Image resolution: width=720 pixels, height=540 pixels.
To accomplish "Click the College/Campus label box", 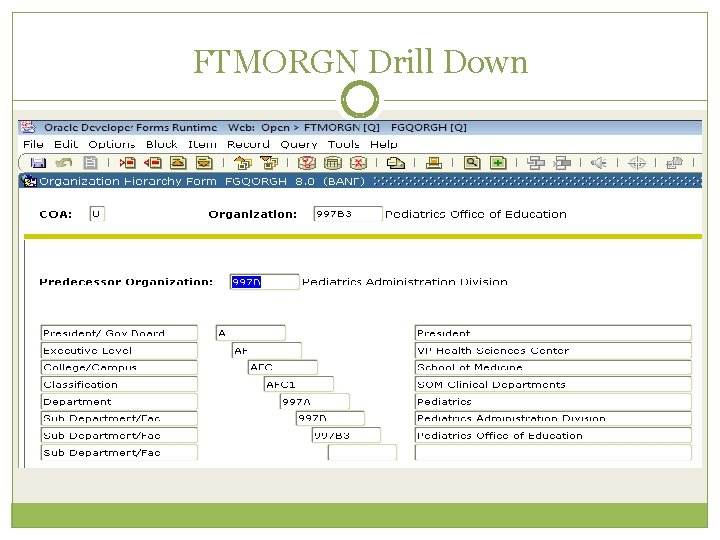I will pos(119,367).
